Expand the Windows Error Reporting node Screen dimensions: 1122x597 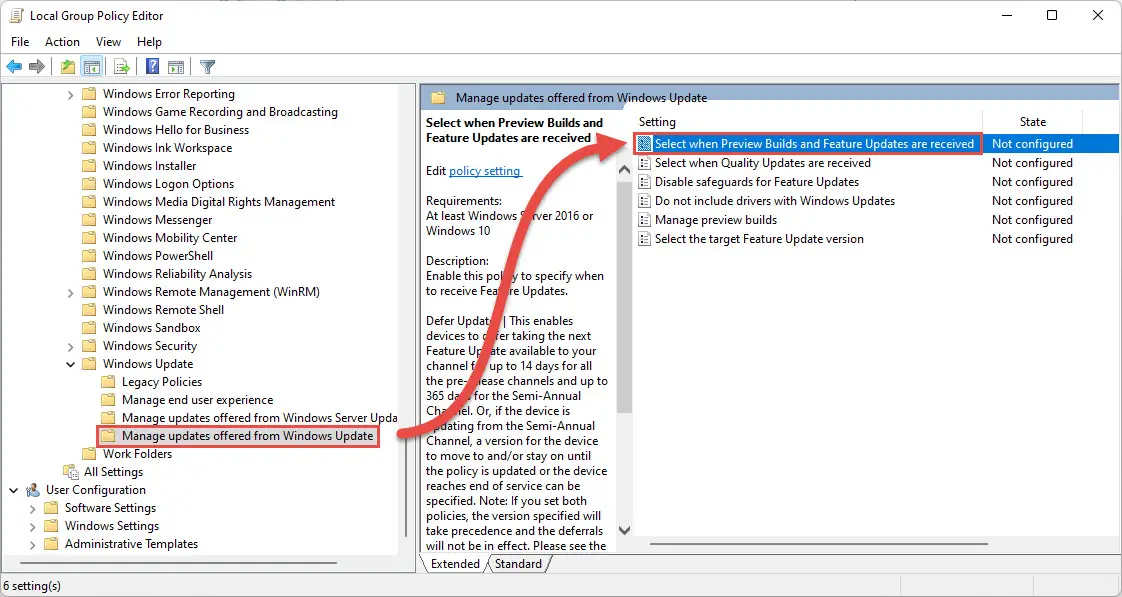pyautogui.click(x=70, y=94)
